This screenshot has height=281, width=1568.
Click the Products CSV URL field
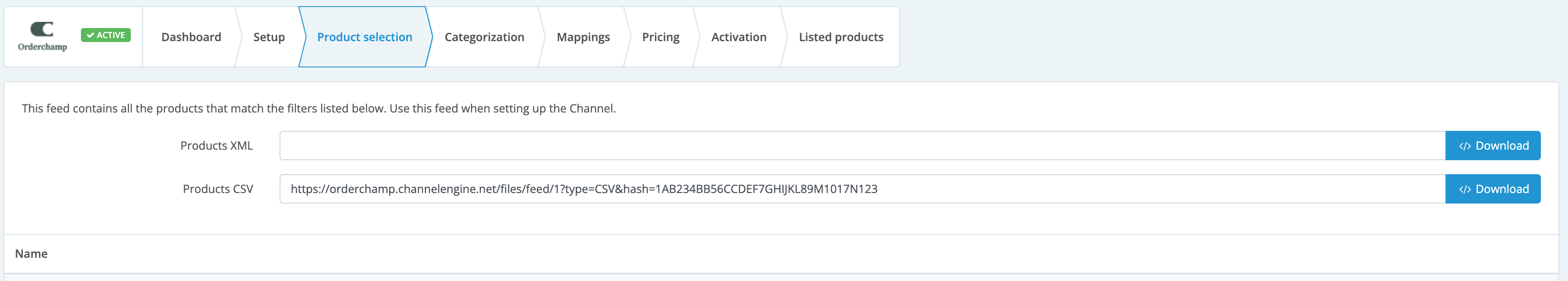(862, 189)
